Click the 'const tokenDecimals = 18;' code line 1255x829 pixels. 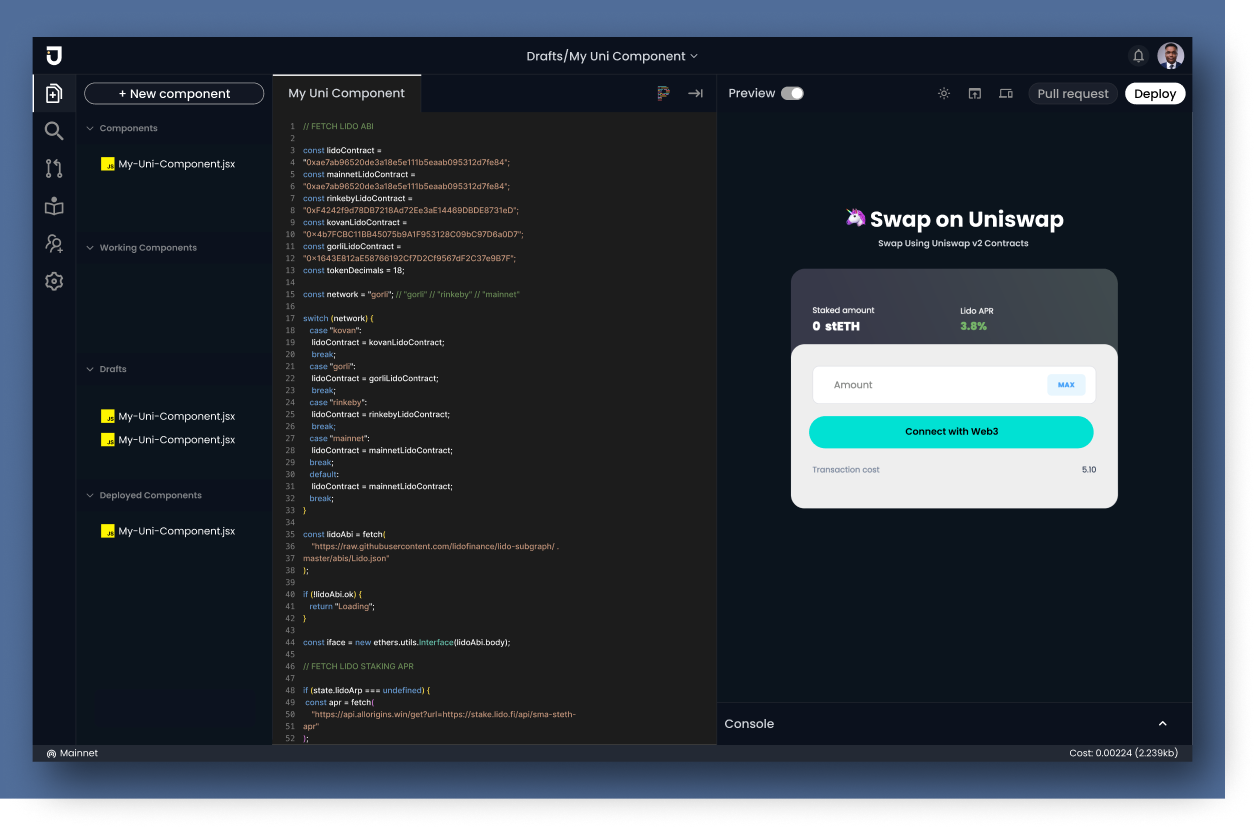pos(354,271)
